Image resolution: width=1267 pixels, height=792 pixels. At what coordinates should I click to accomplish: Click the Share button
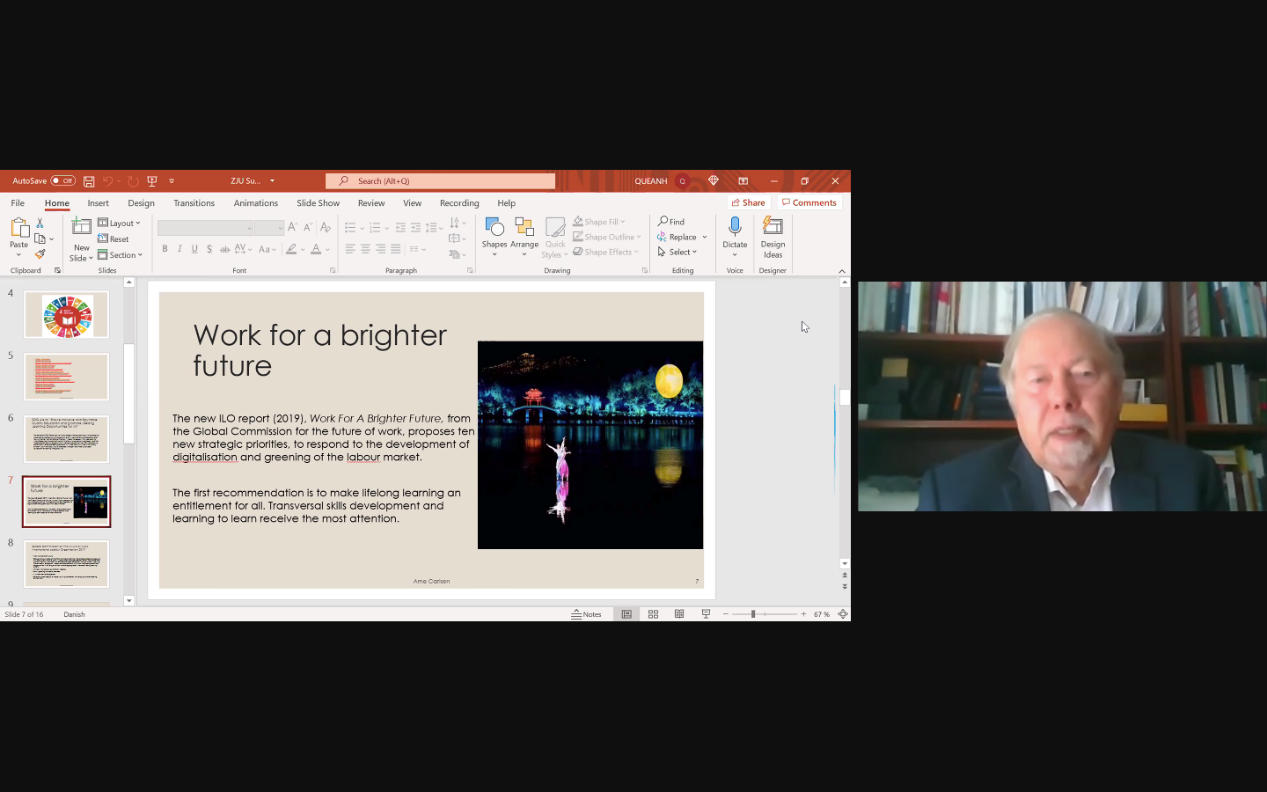coord(748,203)
